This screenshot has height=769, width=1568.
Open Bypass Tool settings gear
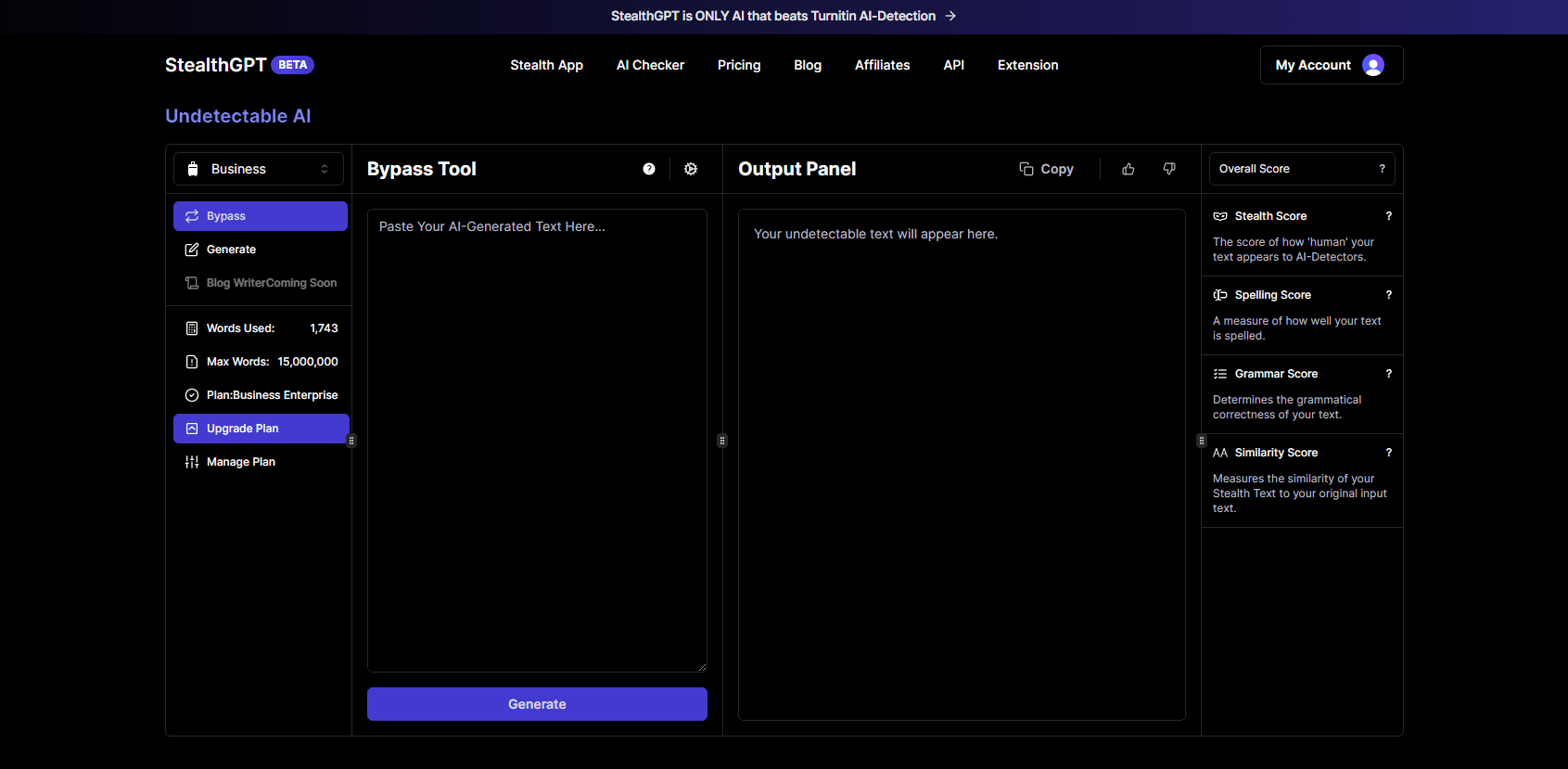[x=691, y=169]
